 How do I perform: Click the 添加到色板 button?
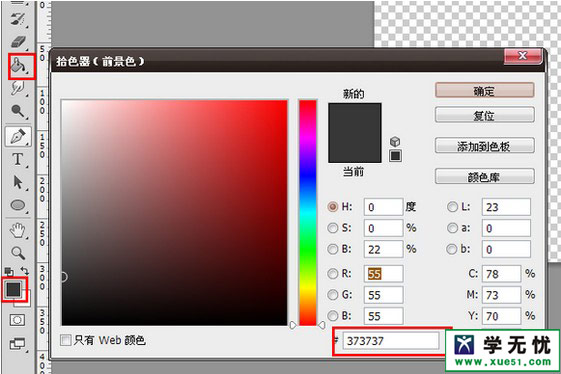pos(484,146)
